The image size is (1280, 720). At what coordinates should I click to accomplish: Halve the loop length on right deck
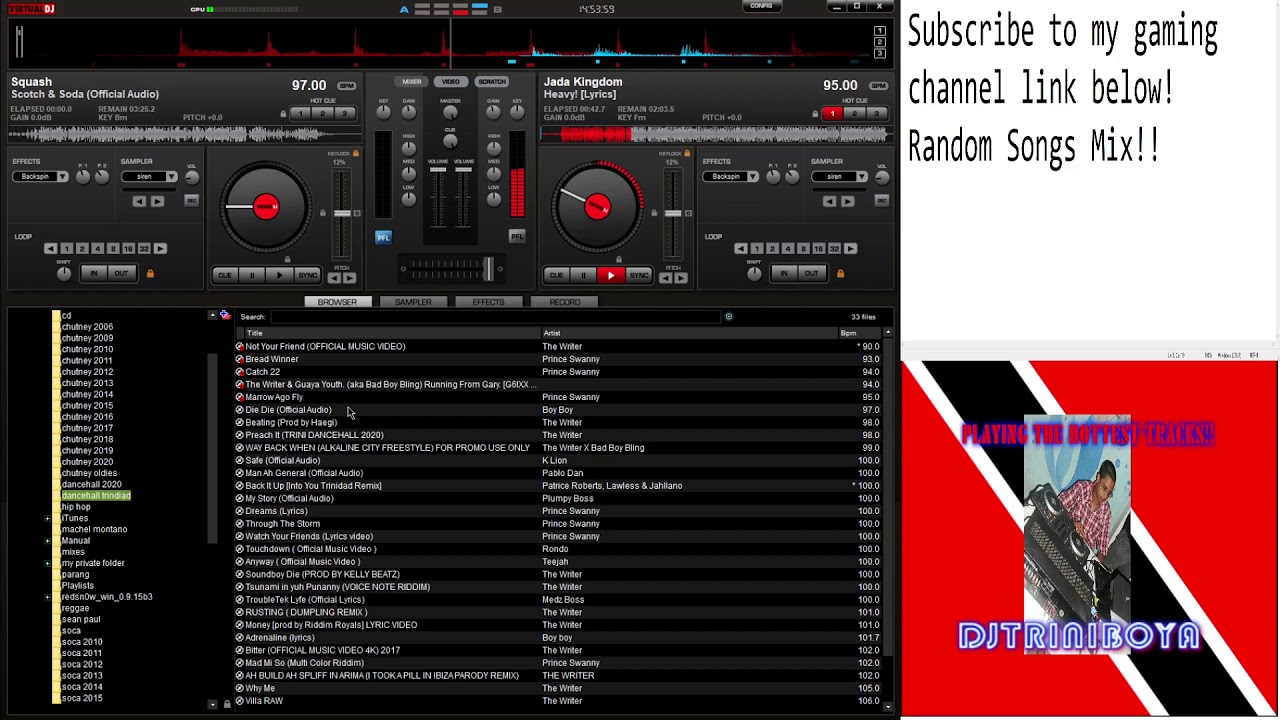pos(740,248)
